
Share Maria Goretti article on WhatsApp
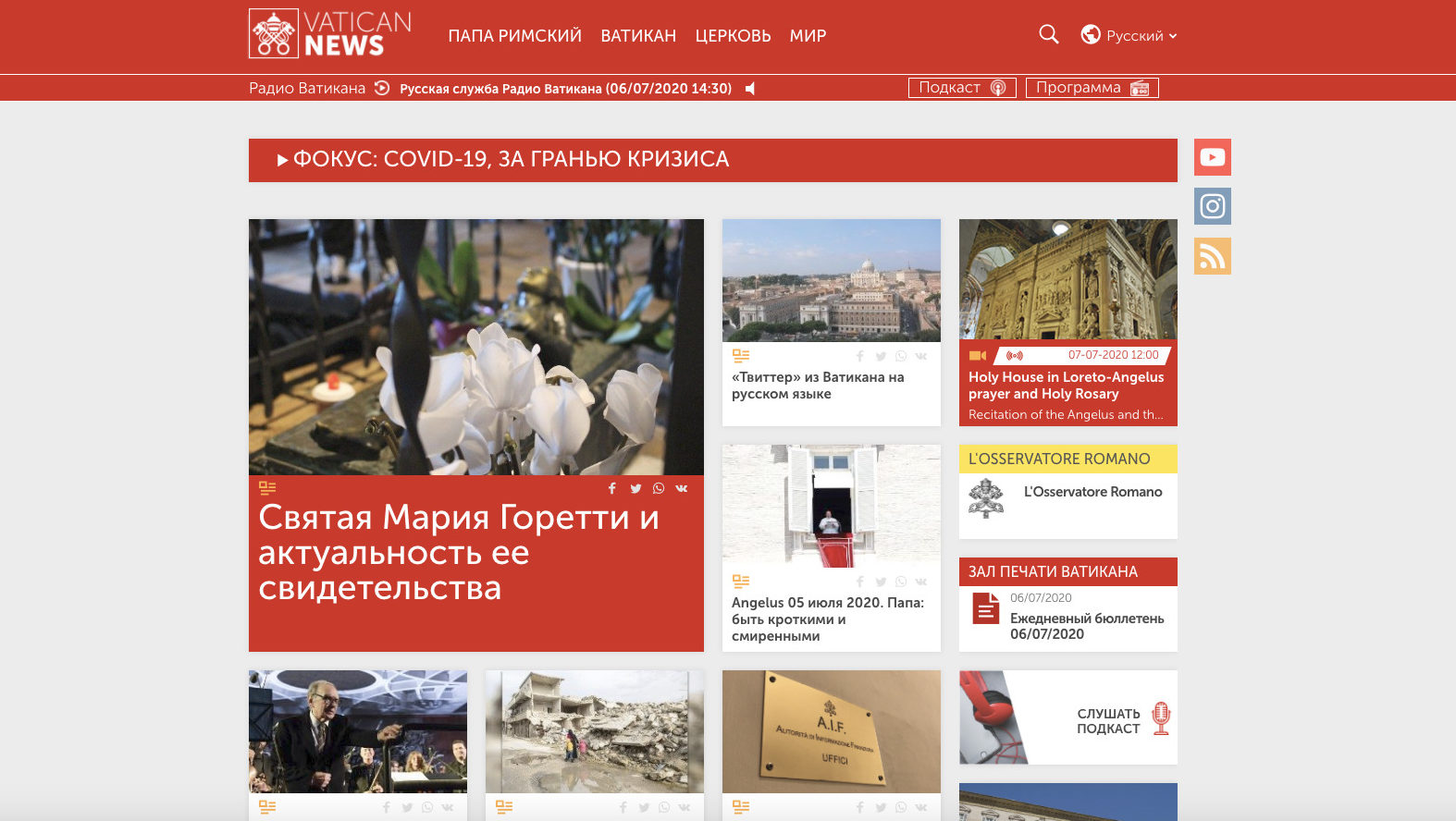pyautogui.click(x=659, y=488)
